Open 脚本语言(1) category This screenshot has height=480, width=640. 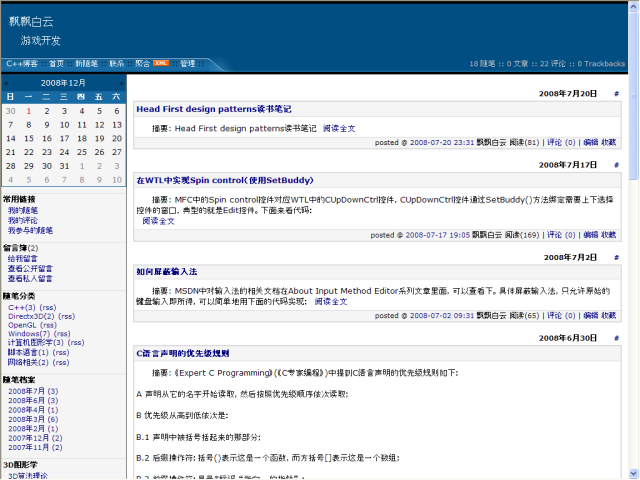(28, 353)
